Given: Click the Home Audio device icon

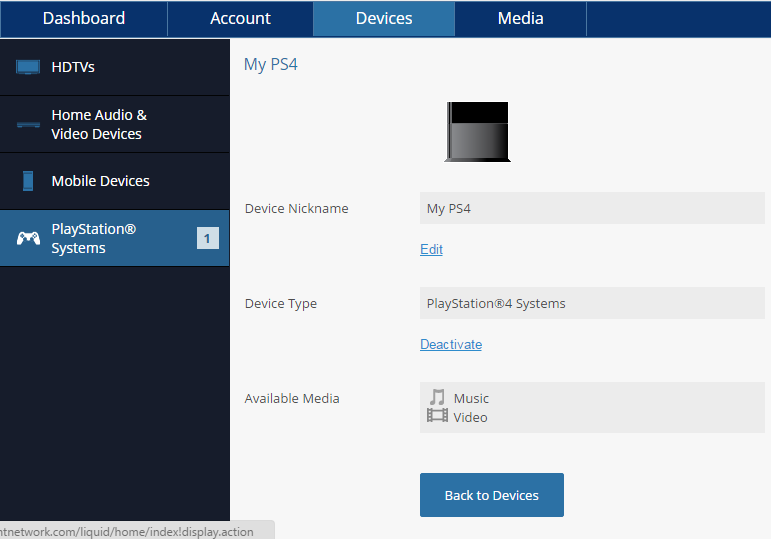Looking at the screenshot, I should (x=28, y=124).
